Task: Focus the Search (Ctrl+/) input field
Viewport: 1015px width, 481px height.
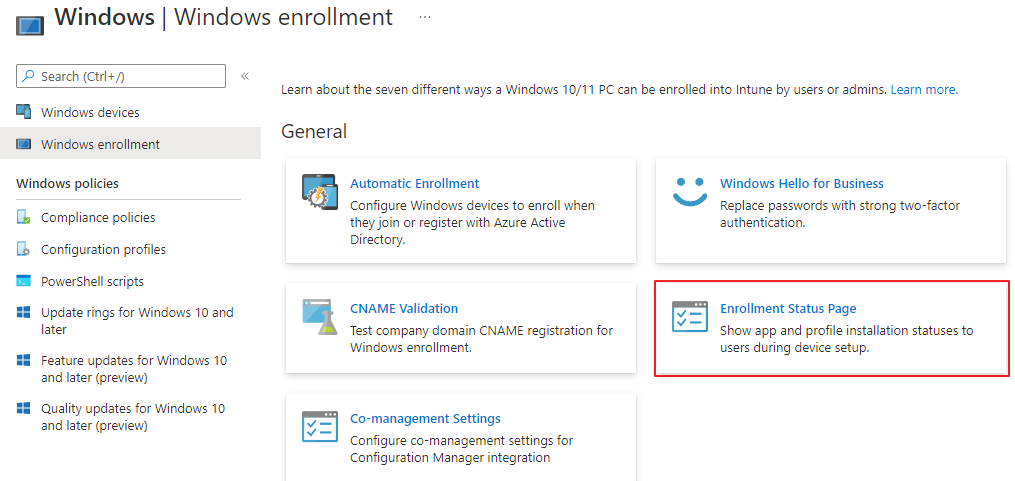Action: click(x=121, y=76)
